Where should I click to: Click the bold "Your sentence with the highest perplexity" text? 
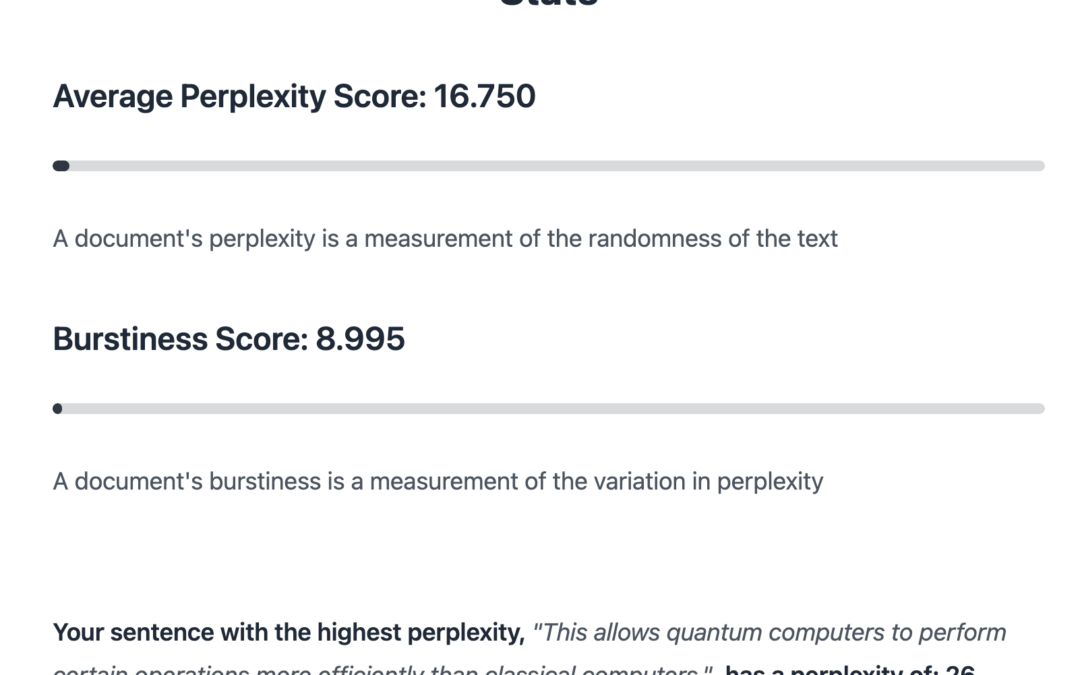(288, 633)
